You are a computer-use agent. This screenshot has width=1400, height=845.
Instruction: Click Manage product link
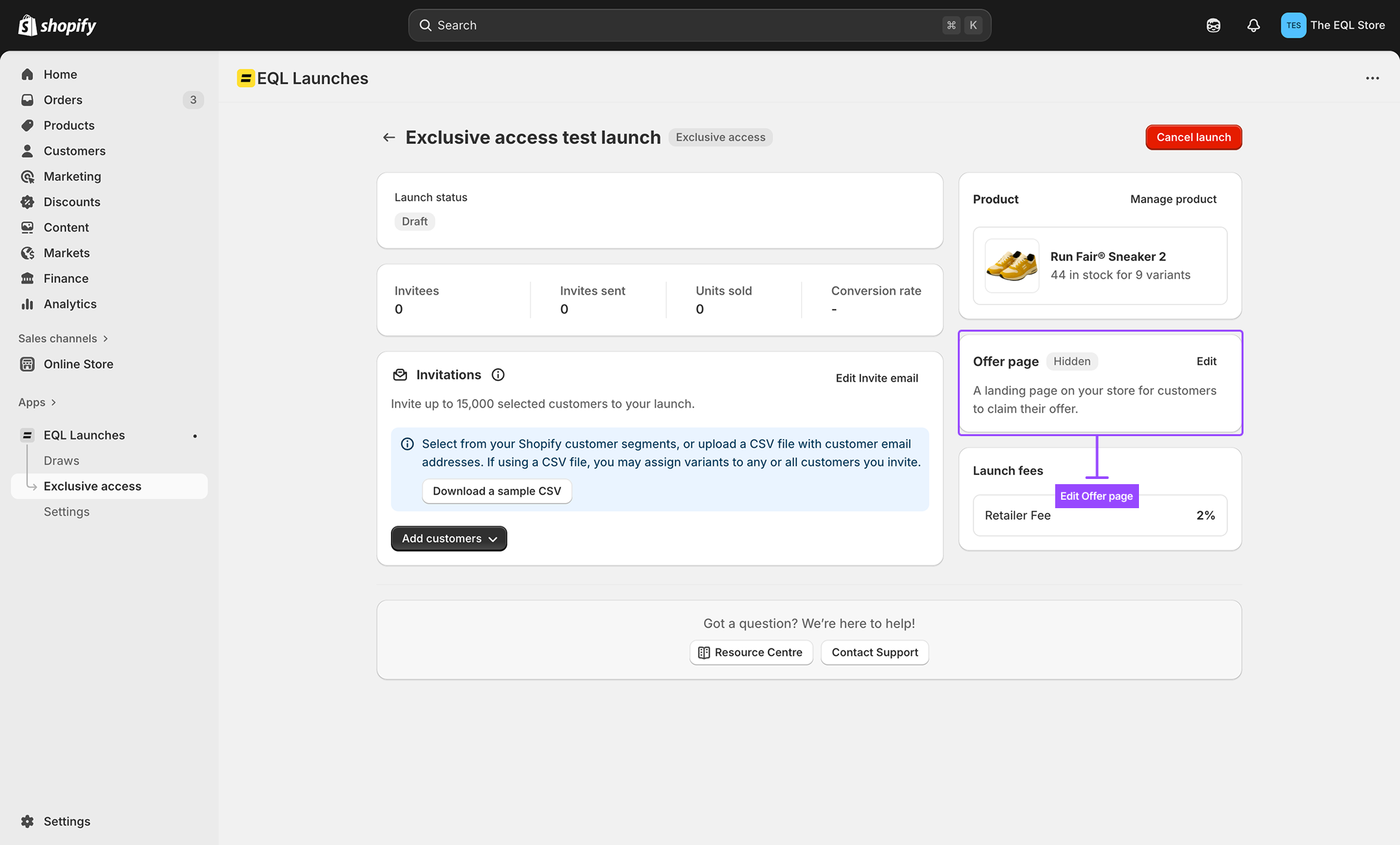coord(1173,199)
